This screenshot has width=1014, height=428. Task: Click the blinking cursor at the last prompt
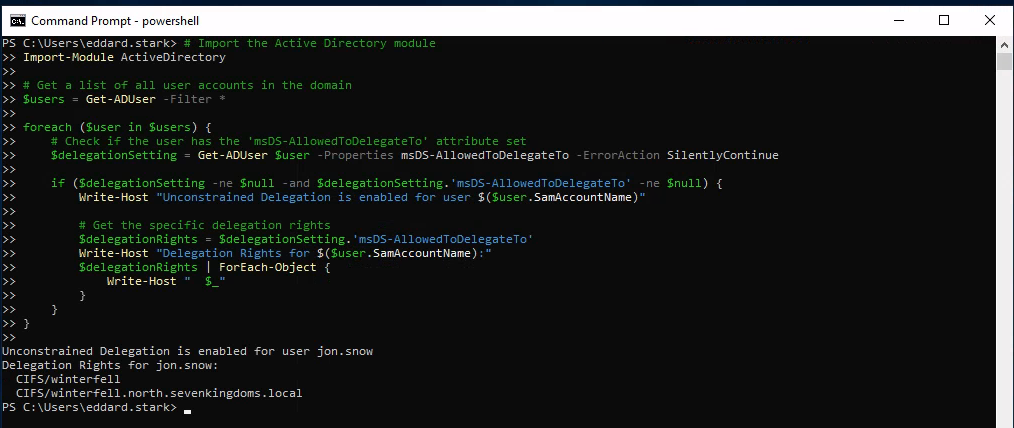click(187, 409)
